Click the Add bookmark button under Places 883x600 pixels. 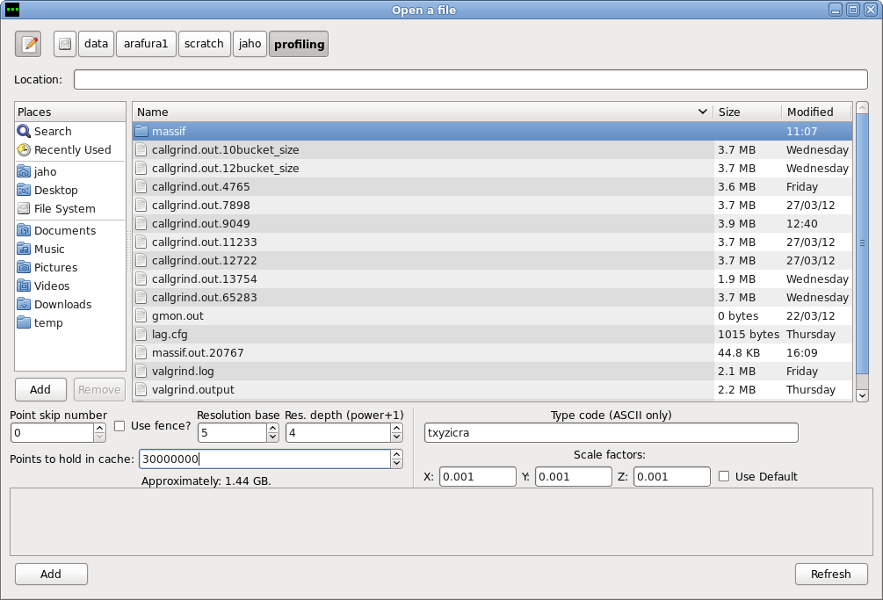pos(41,390)
